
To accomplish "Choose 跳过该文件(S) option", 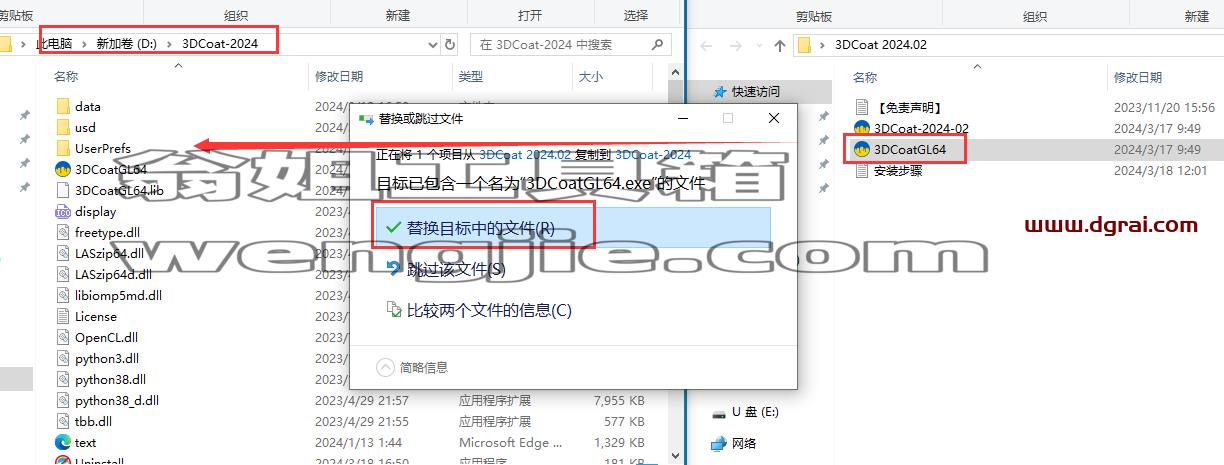I will (x=571, y=269).
